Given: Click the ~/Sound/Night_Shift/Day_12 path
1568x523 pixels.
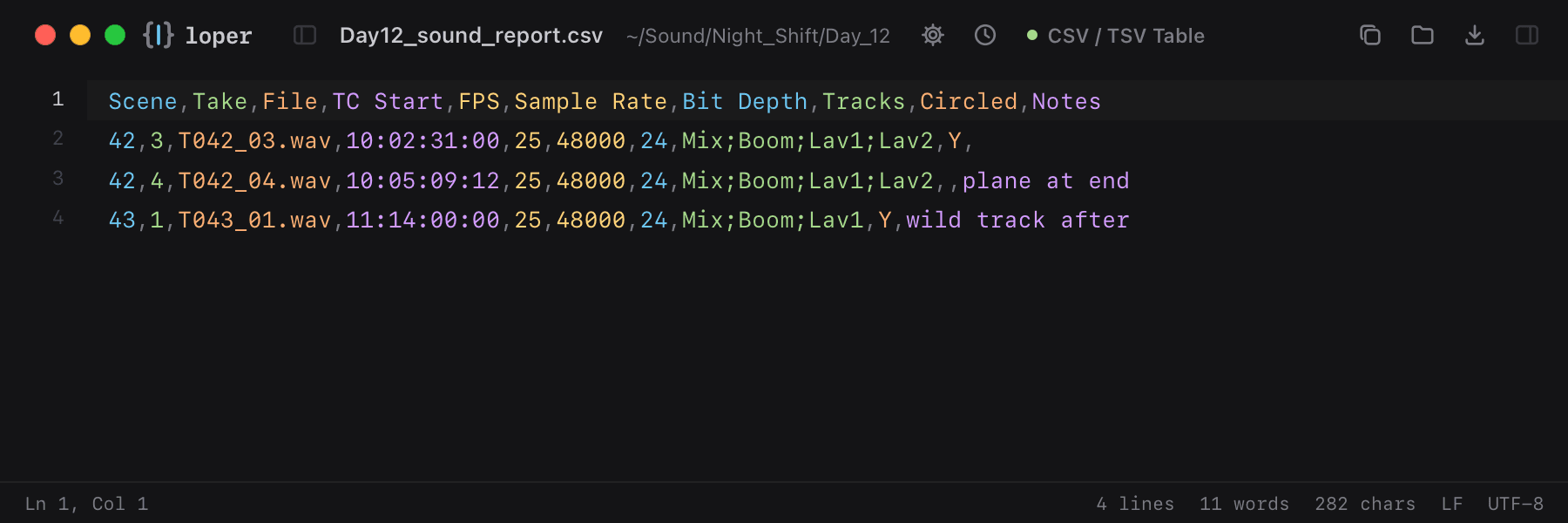Looking at the screenshot, I should coord(758,36).
